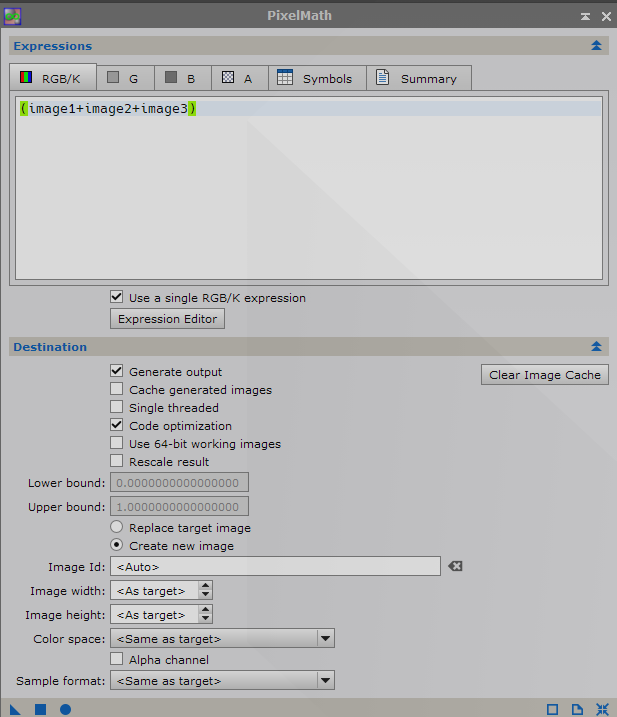Open the Expression Editor
Viewport: 617px width, 717px height.
[x=167, y=319]
